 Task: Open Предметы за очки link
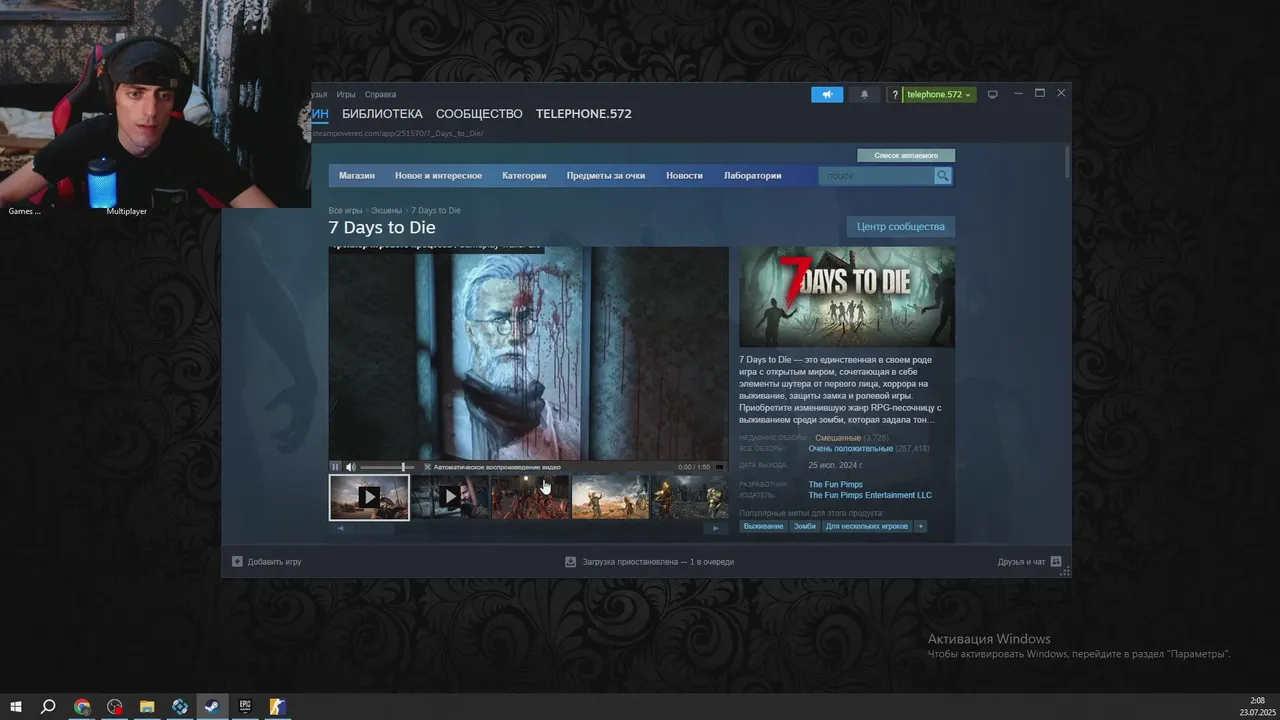click(x=606, y=176)
